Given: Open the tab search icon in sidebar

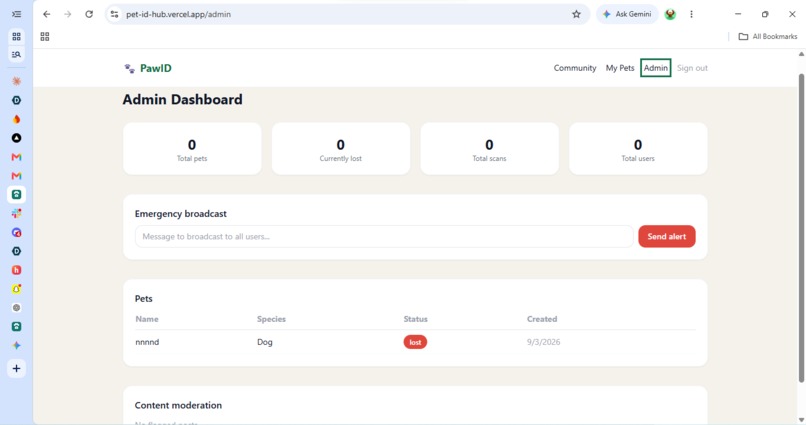Looking at the screenshot, I should click(16, 54).
